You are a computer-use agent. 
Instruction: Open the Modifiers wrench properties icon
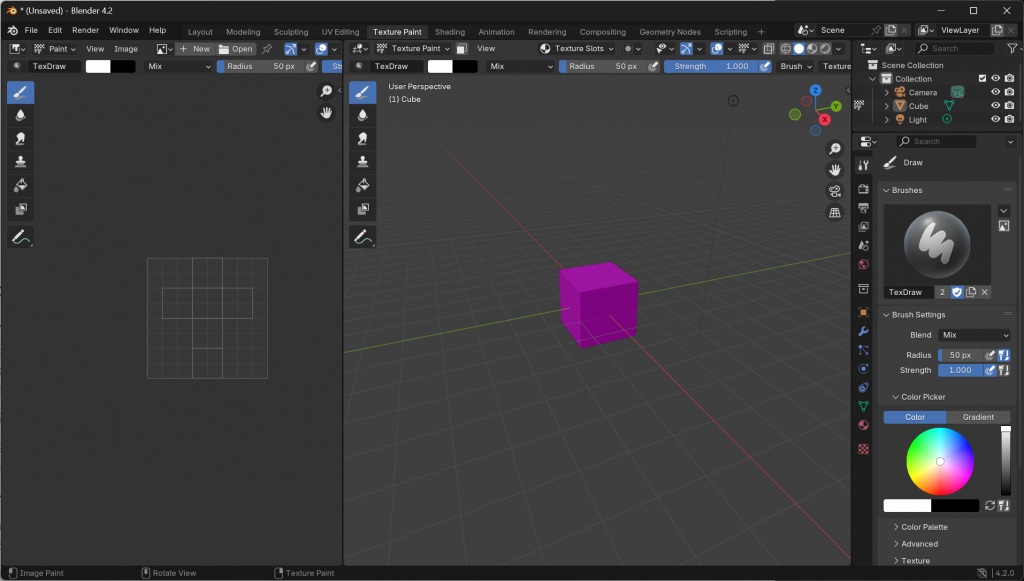pos(863,331)
